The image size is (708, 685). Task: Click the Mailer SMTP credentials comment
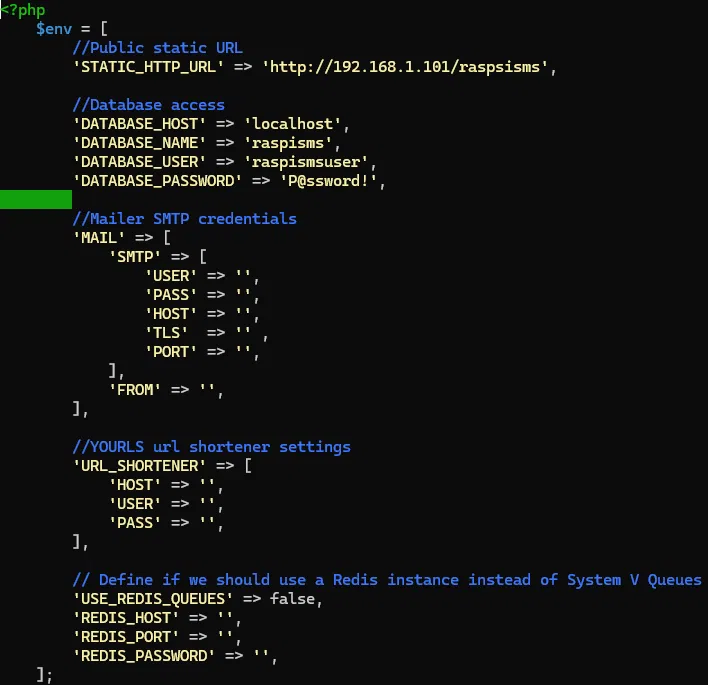[x=184, y=219]
